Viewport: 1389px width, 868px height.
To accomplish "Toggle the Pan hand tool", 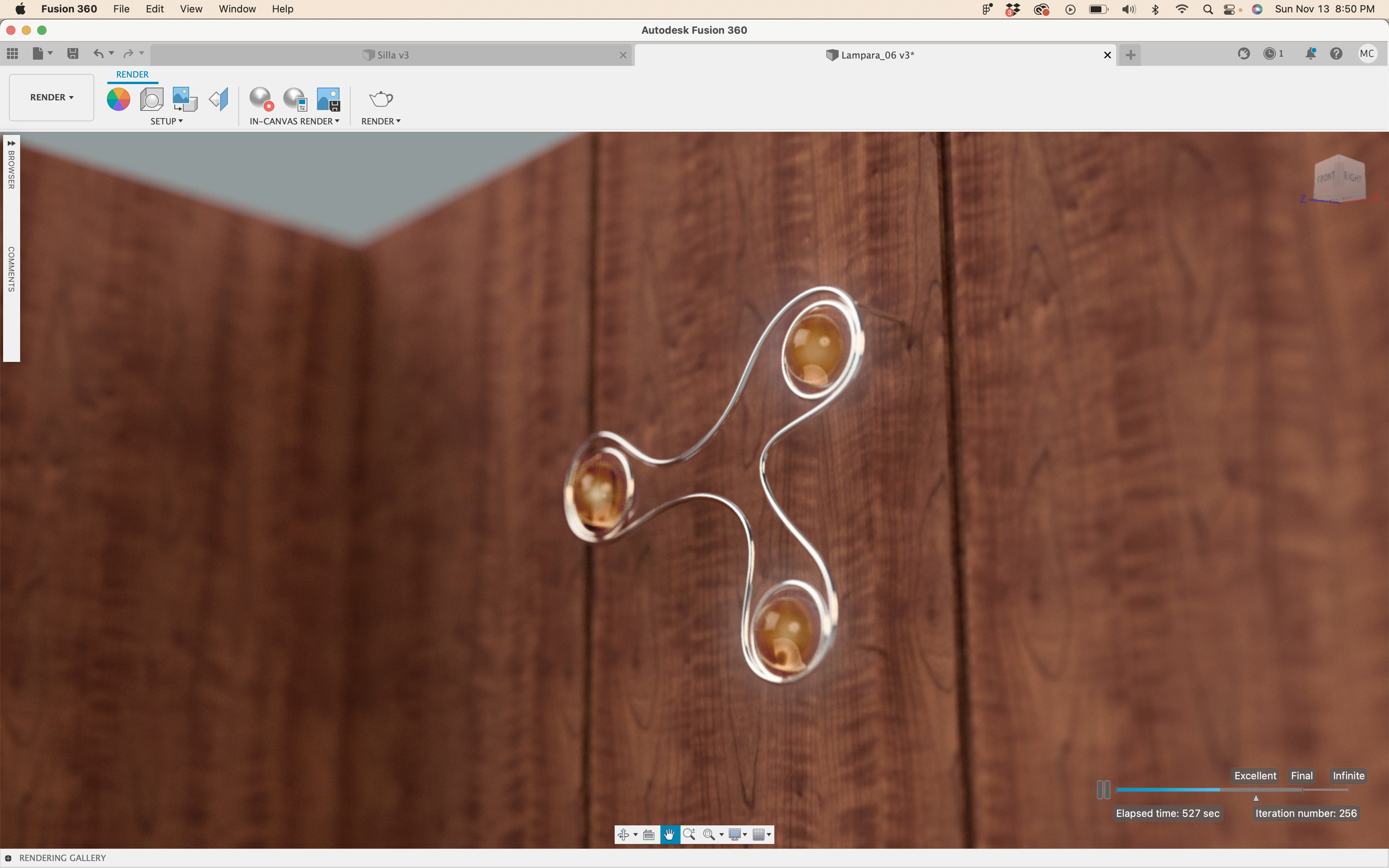I will (670, 834).
